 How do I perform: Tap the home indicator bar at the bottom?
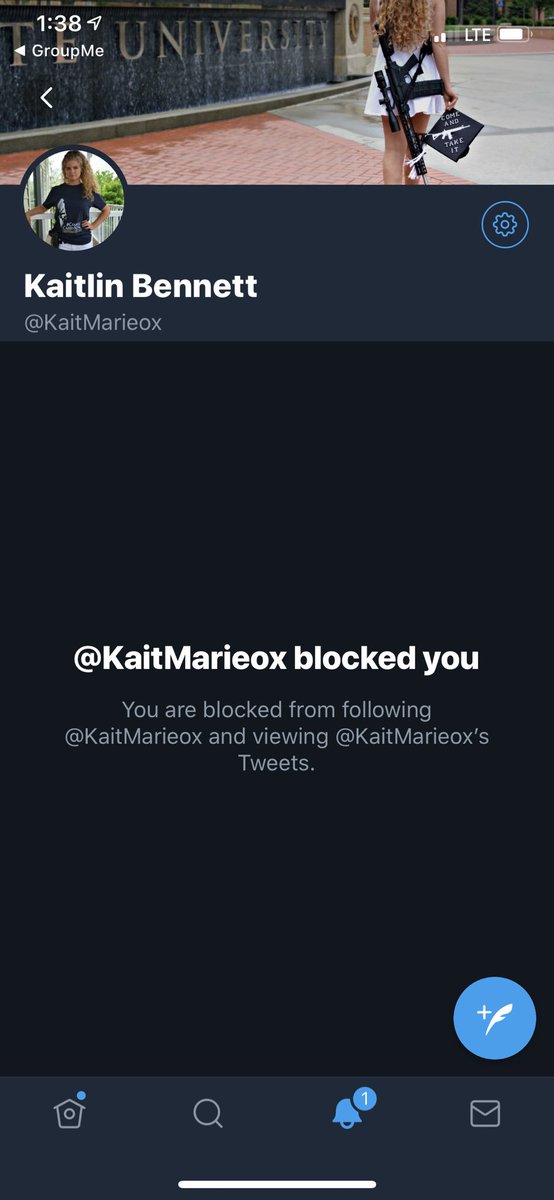(x=277, y=1184)
